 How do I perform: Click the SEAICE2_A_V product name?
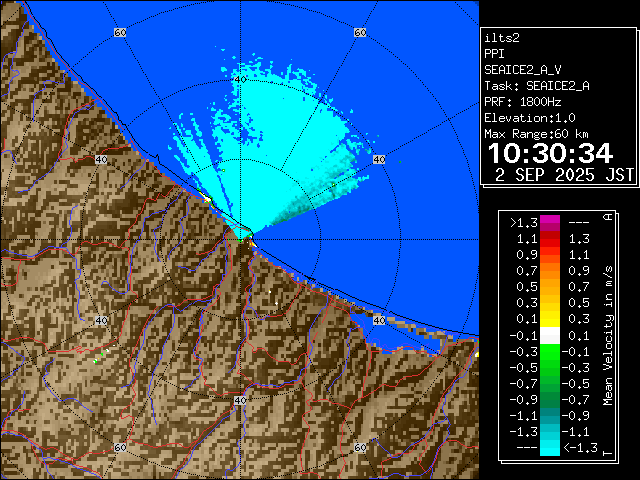522,70
